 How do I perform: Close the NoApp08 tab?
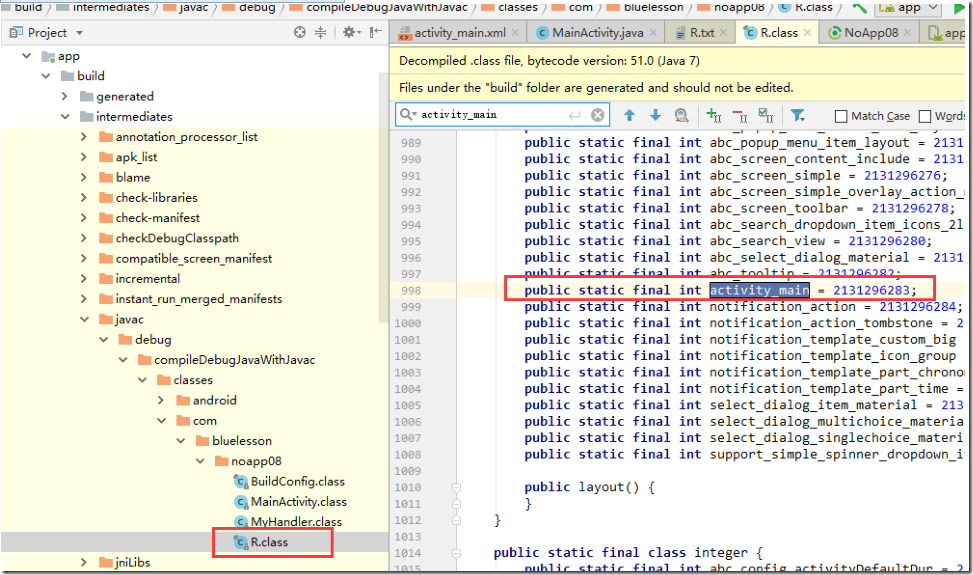click(x=907, y=33)
